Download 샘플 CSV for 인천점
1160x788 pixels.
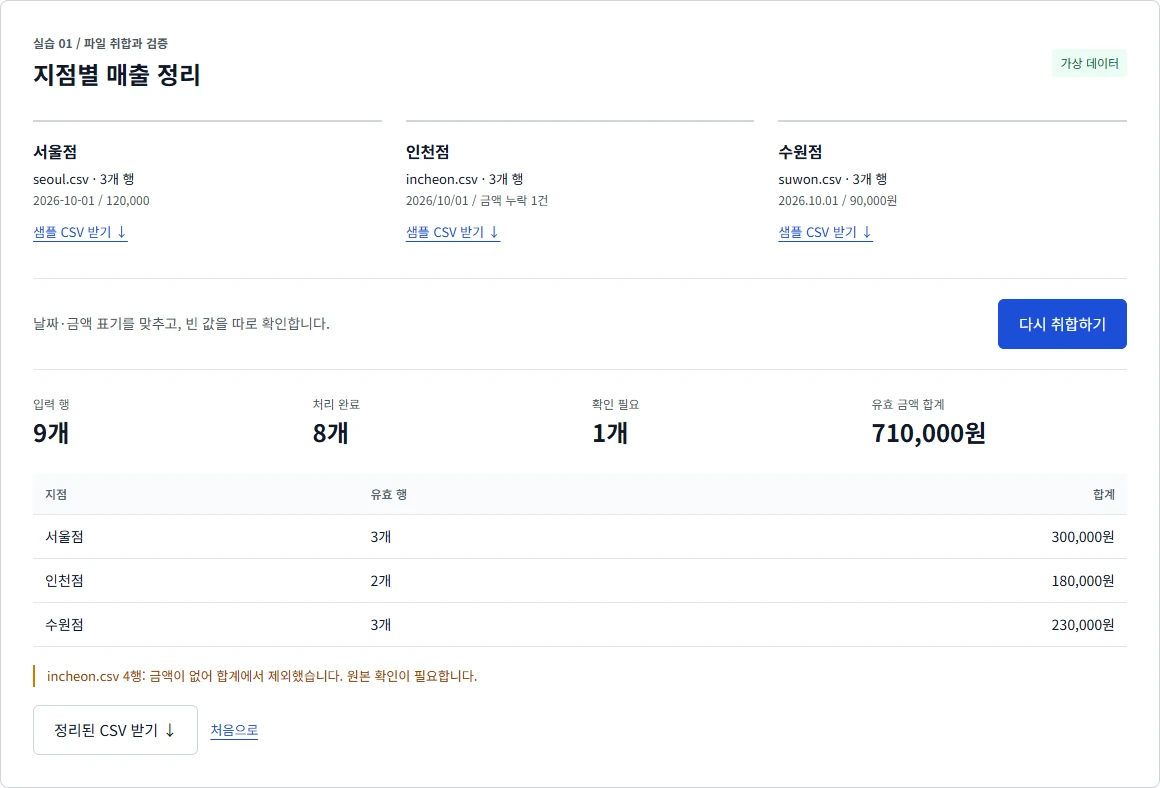coord(453,232)
